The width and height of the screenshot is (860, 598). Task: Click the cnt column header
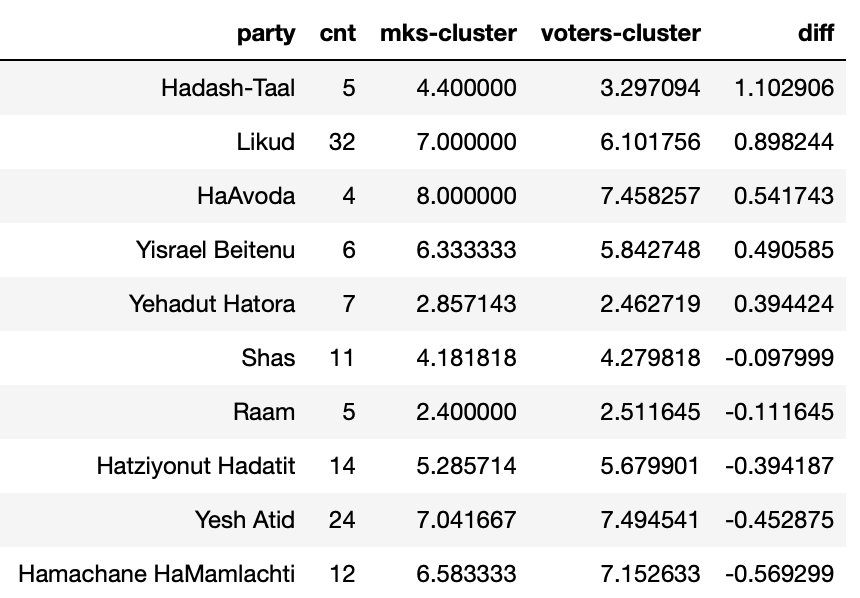(x=338, y=33)
